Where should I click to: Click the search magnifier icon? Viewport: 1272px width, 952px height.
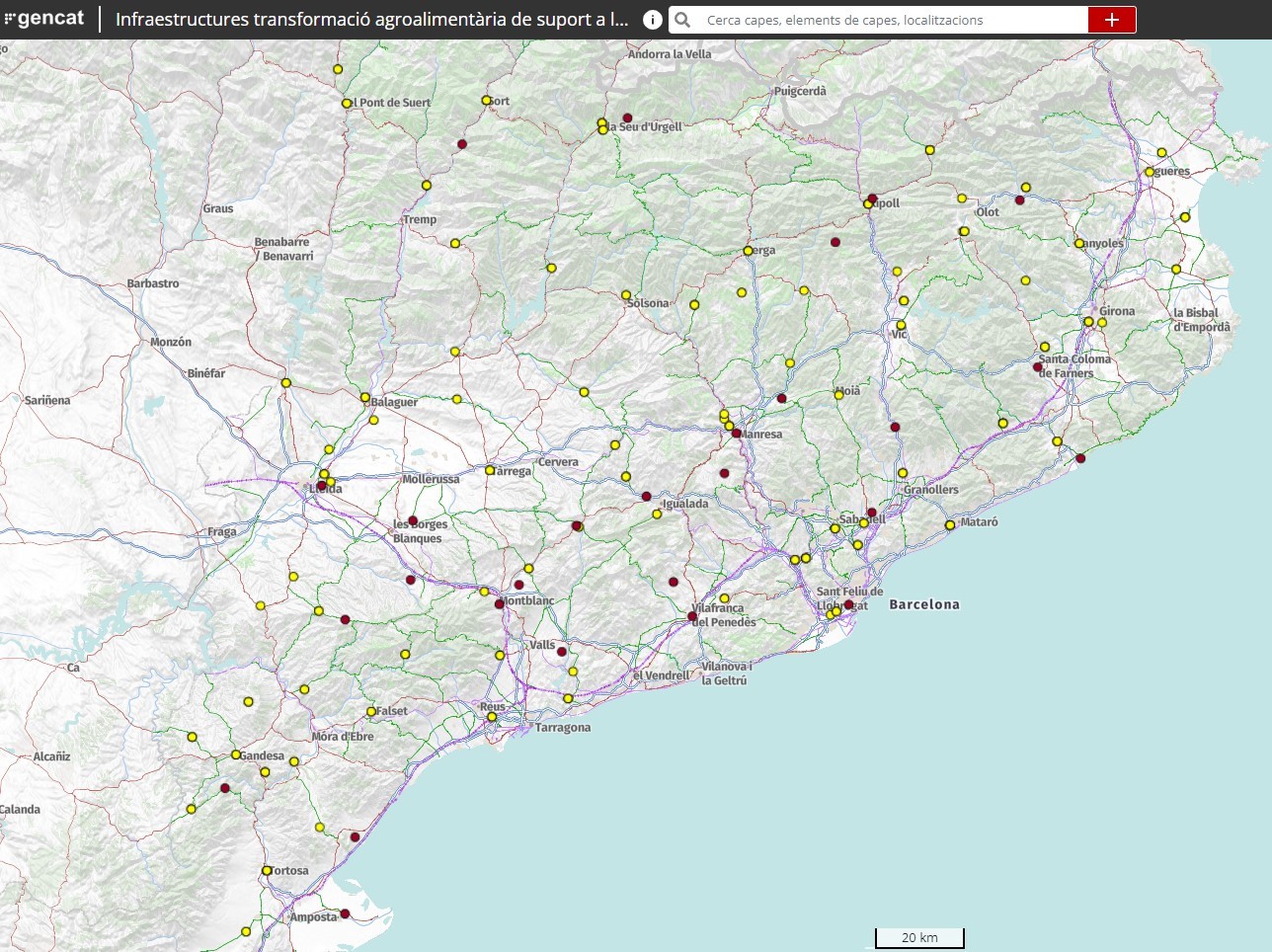682,20
